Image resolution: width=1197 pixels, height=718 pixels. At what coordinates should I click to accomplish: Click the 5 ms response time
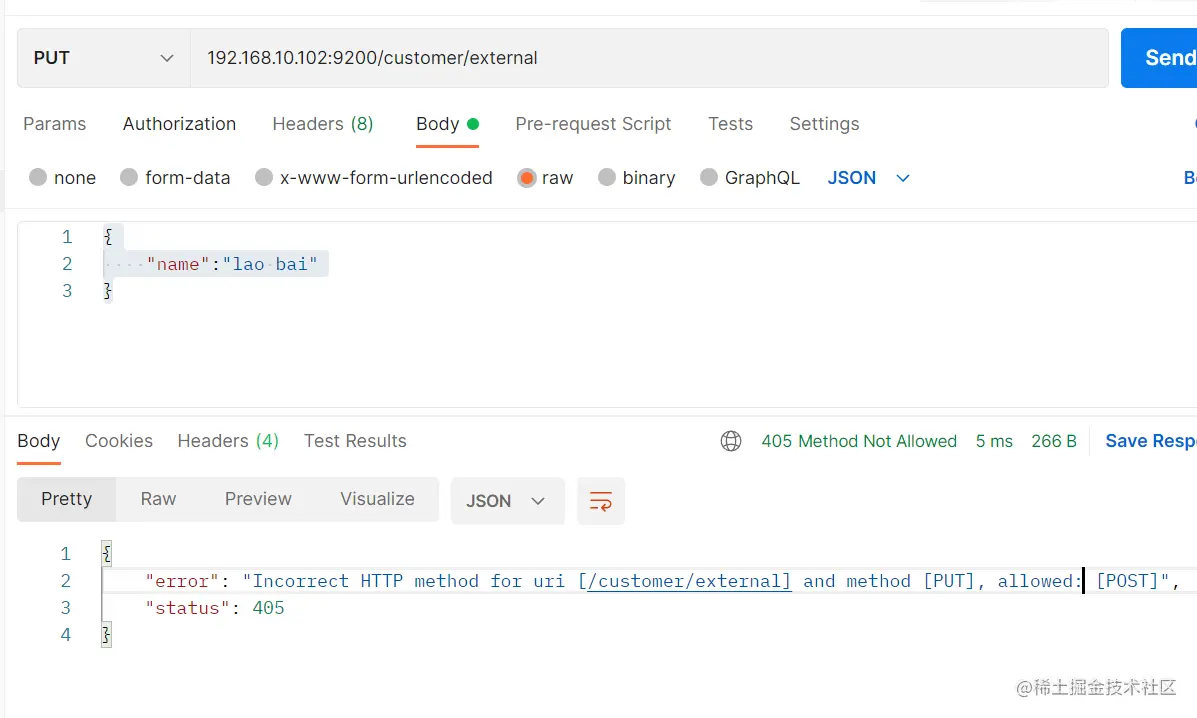click(994, 441)
